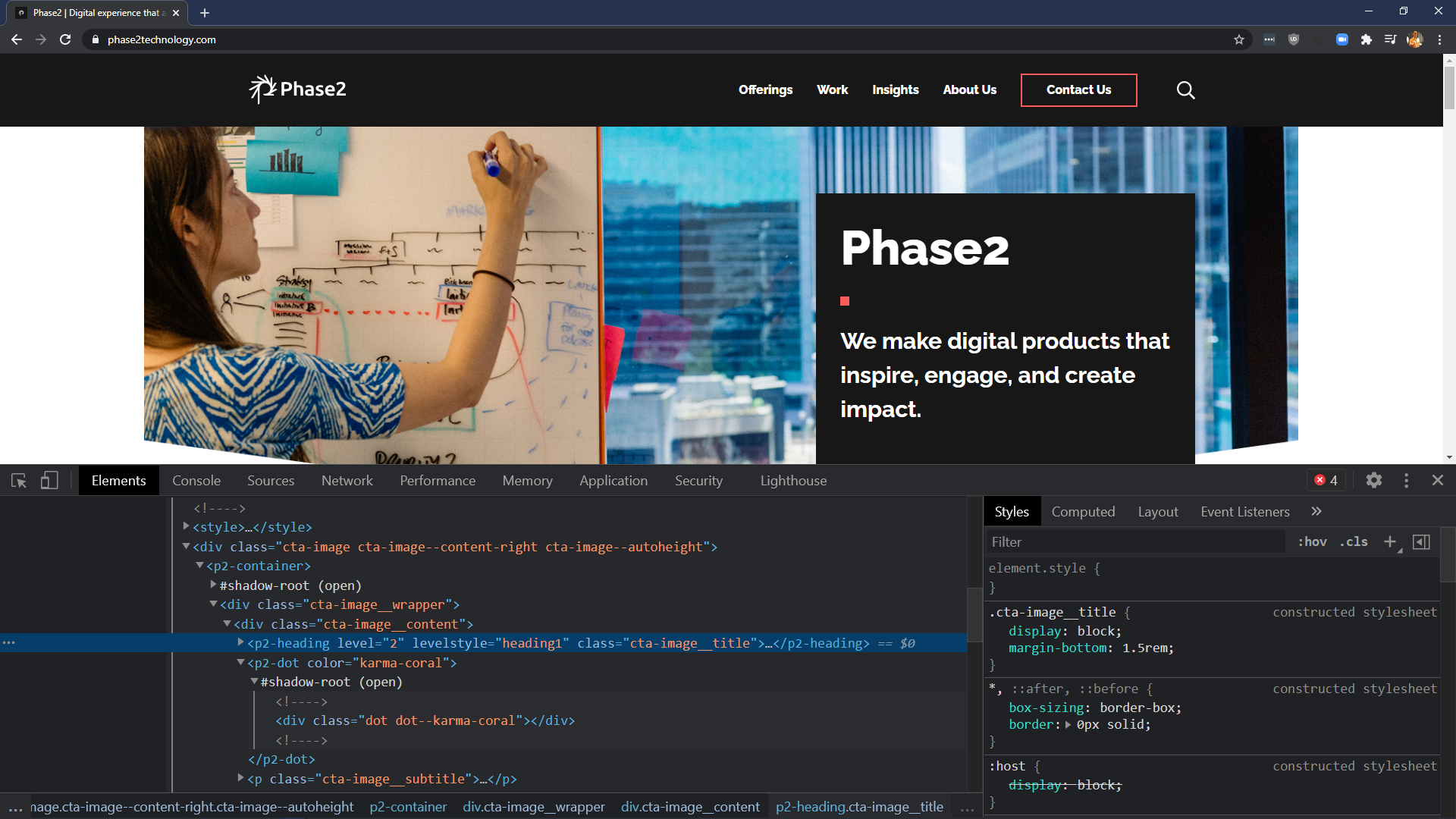
Task: Open the browser extensions puzzle icon
Action: coord(1366,39)
